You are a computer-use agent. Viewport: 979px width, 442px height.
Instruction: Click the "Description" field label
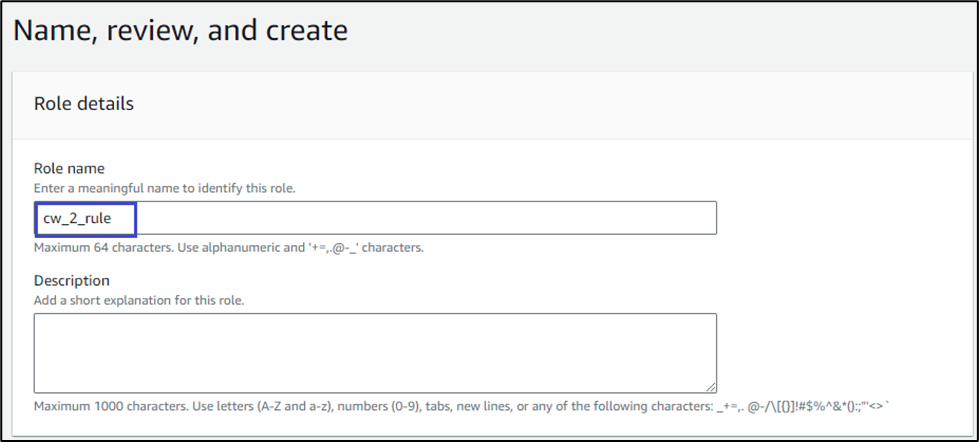[x=71, y=280]
